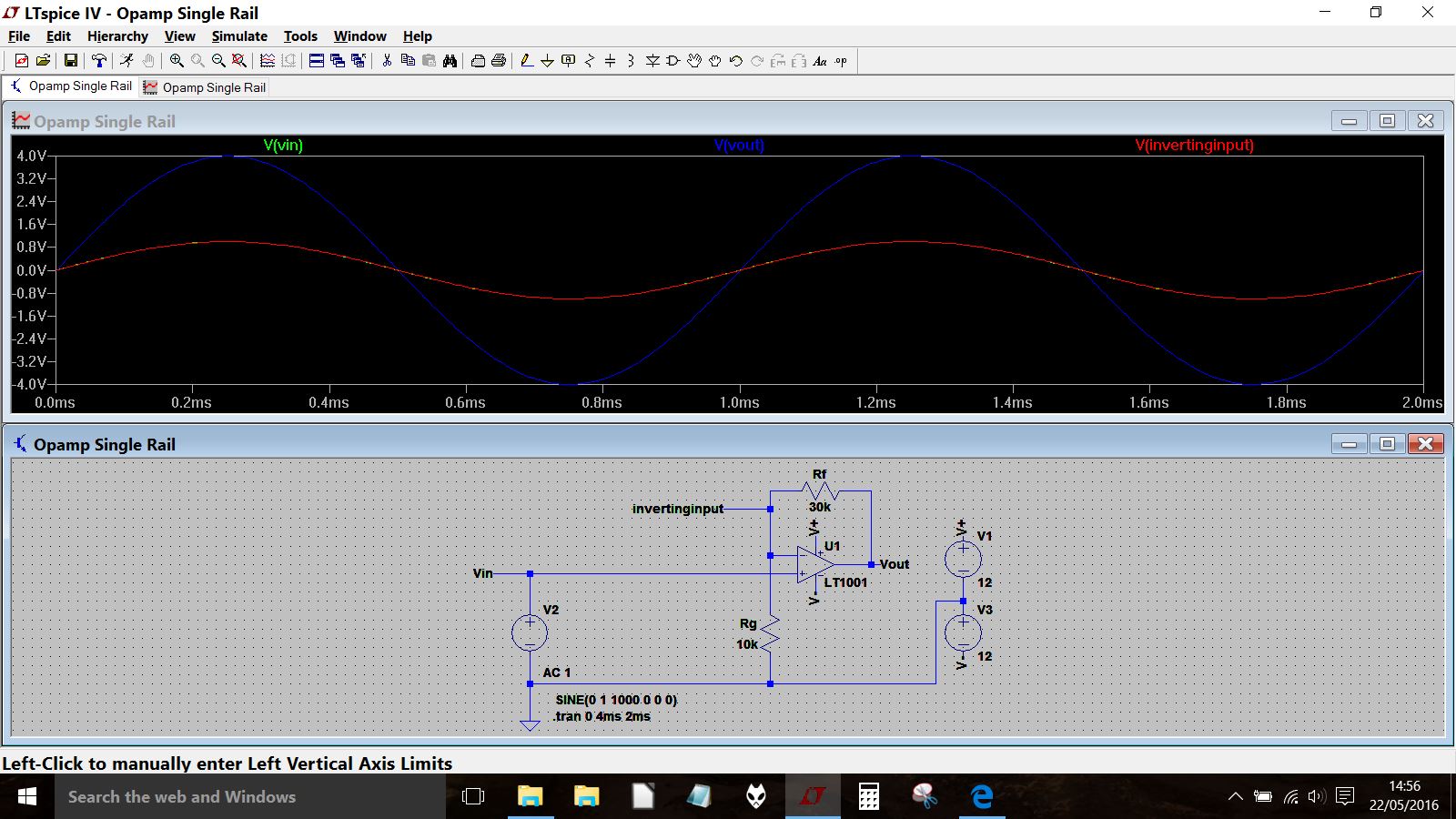Click the Find binoculars icon
The width and height of the screenshot is (1456, 819).
(x=450, y=61)
